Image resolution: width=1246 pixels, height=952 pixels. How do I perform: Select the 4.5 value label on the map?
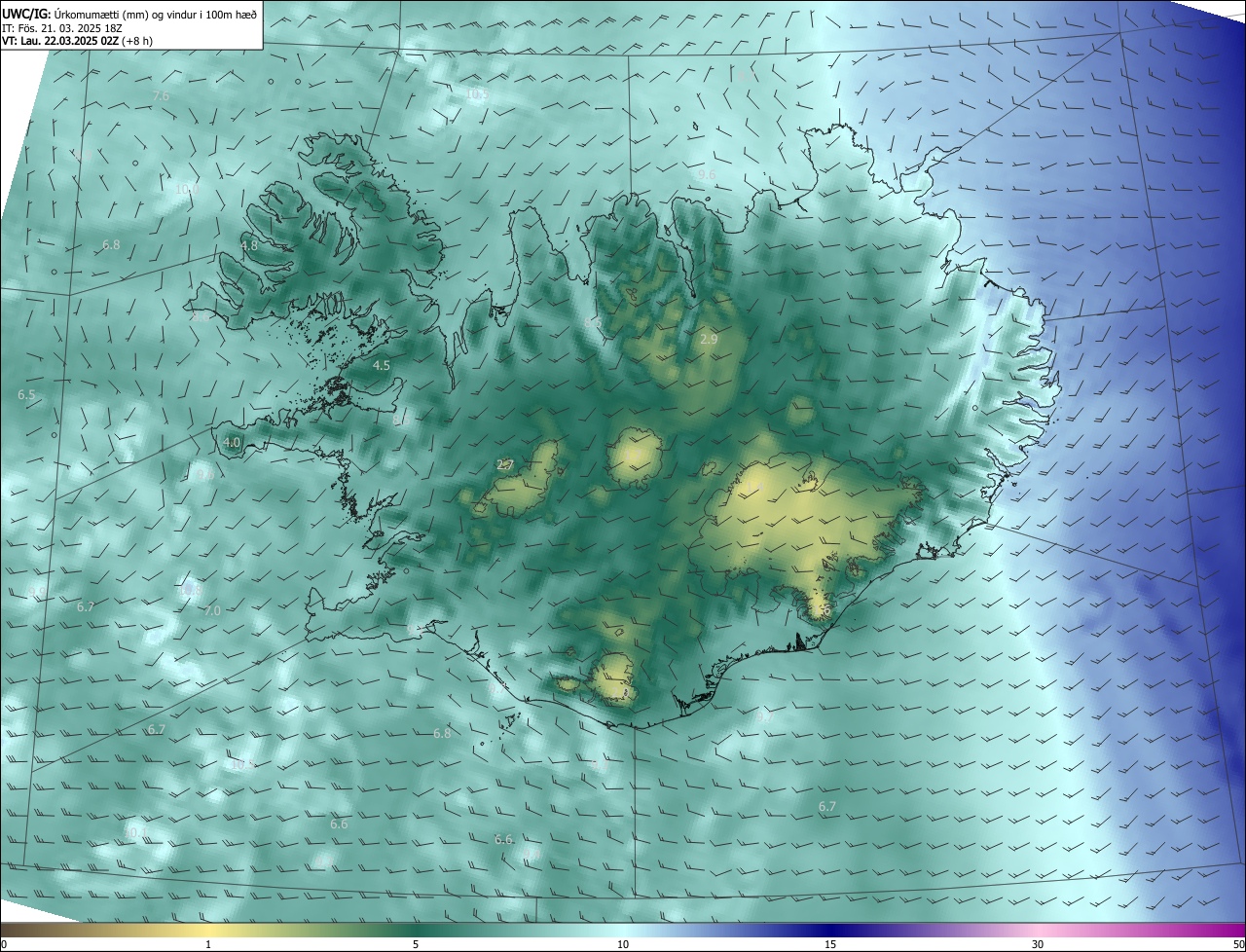(x=382, y=366)
